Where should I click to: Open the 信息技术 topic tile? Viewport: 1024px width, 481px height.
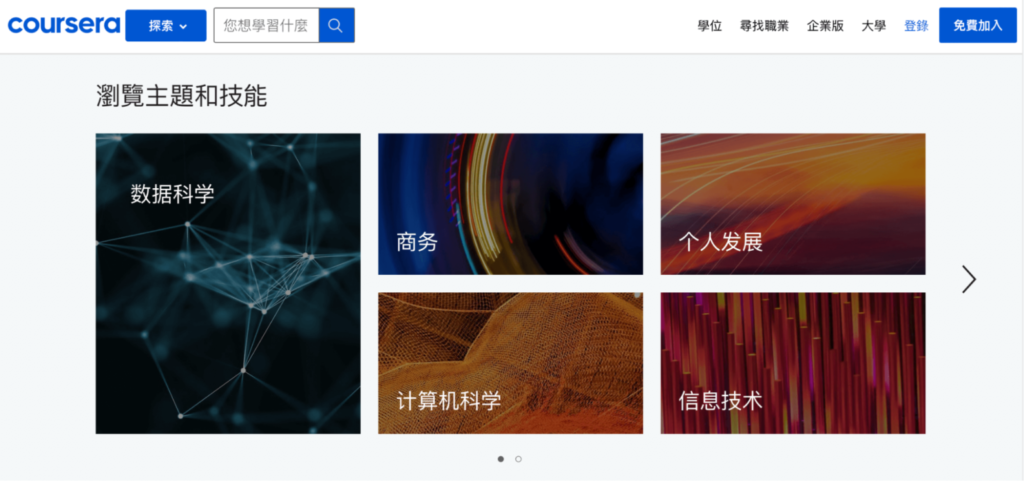pyautogui.click(x=792, y=363)
